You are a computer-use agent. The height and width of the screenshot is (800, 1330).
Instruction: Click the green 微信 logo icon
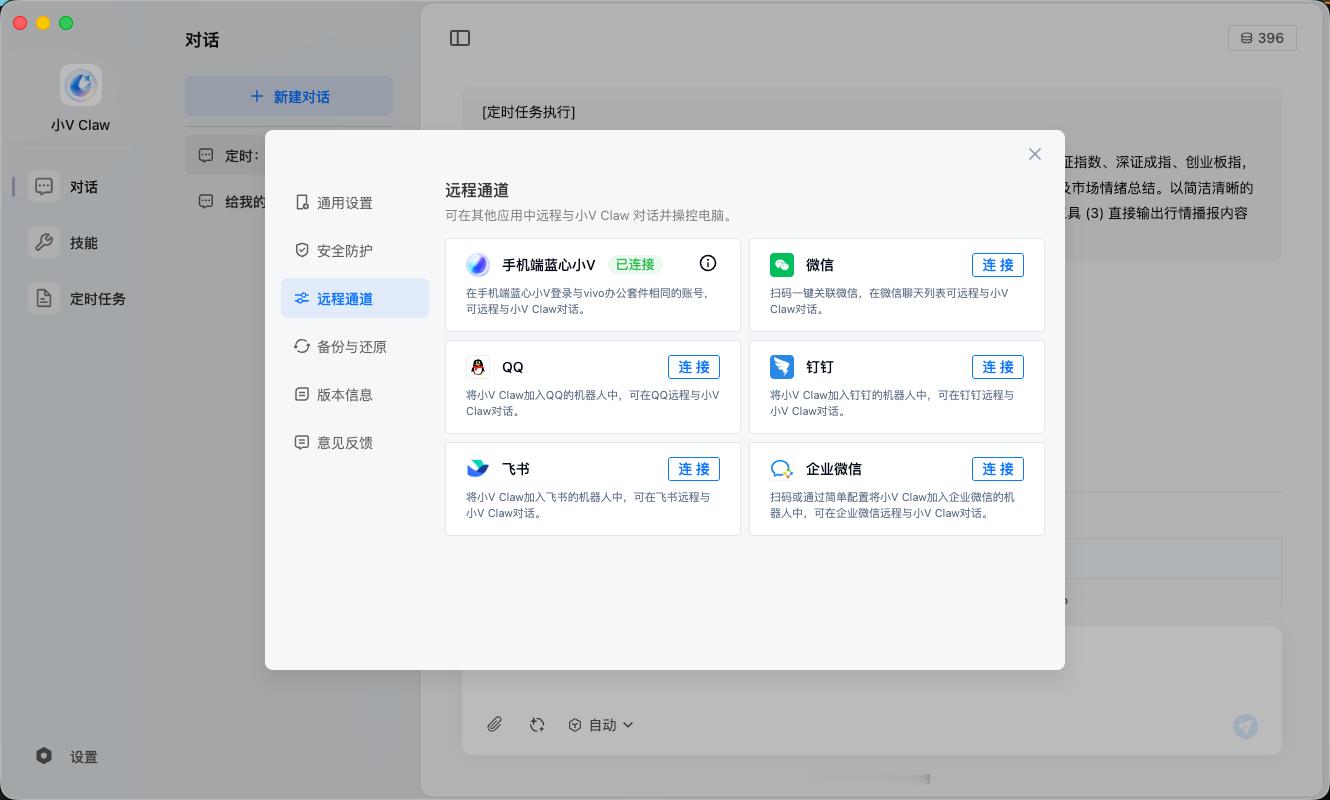(x=782, y=265)
